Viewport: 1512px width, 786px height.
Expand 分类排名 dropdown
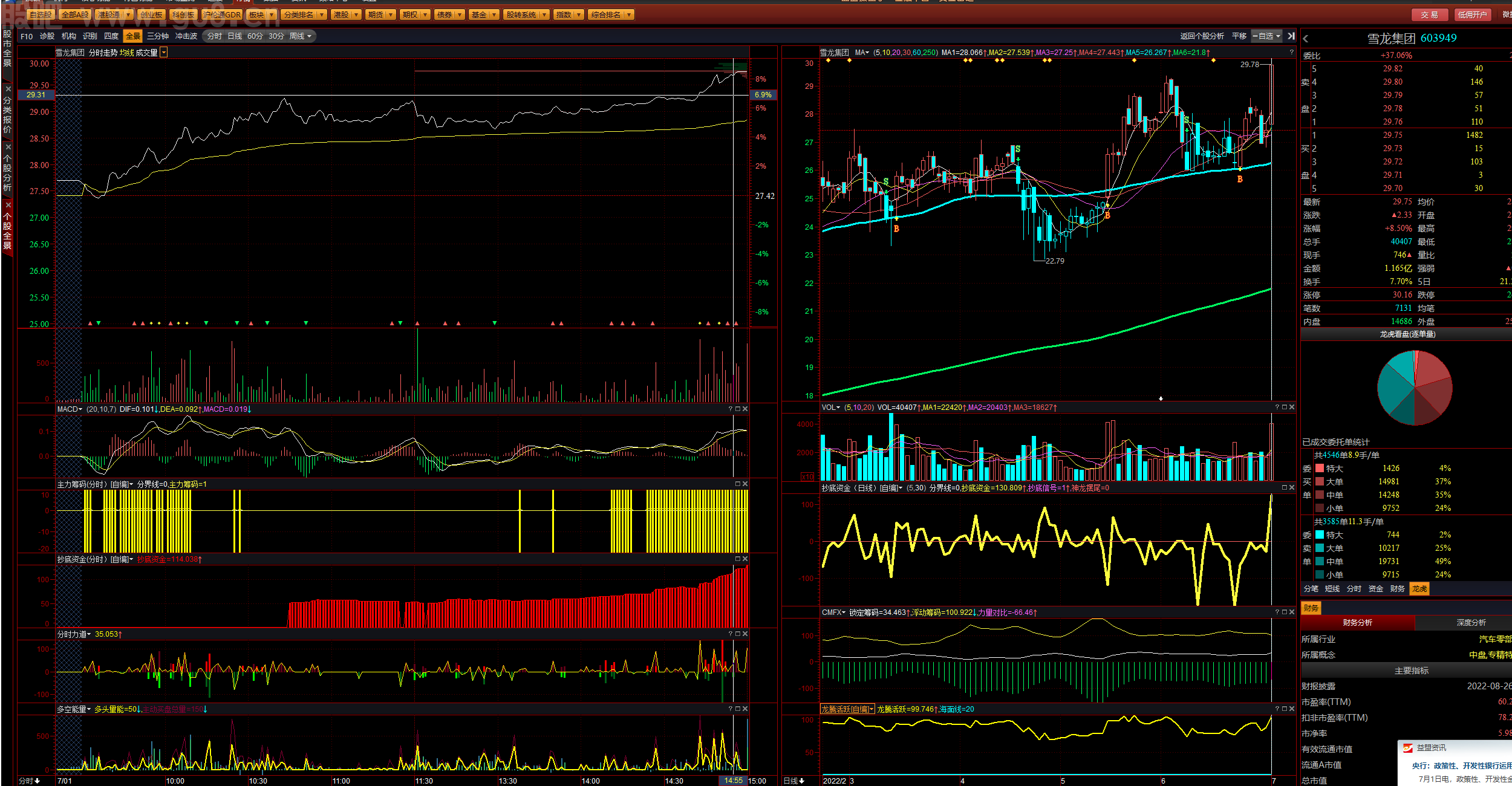[x=321, y=15]
